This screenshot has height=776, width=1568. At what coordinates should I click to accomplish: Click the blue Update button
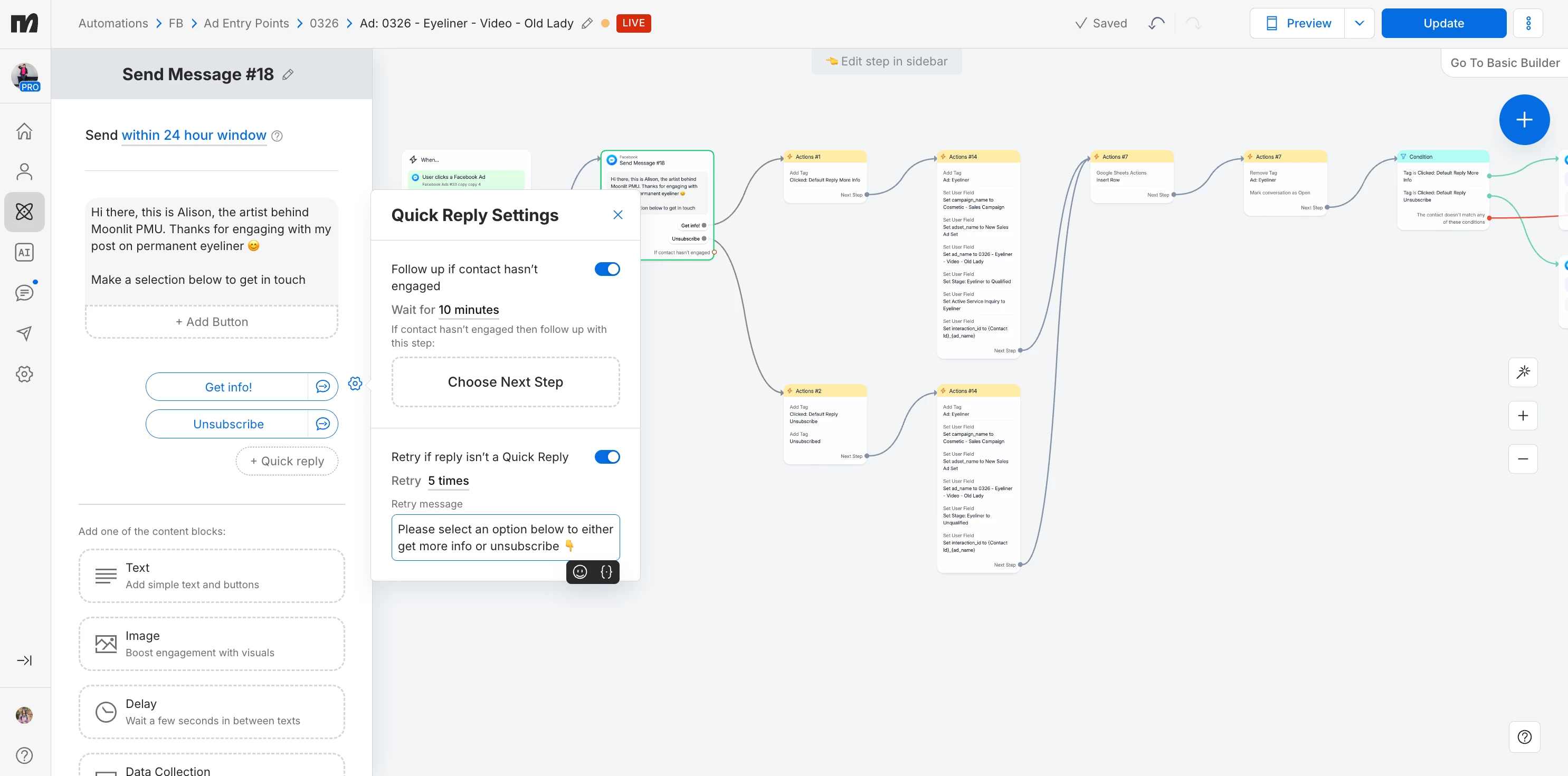point(1443,23)
